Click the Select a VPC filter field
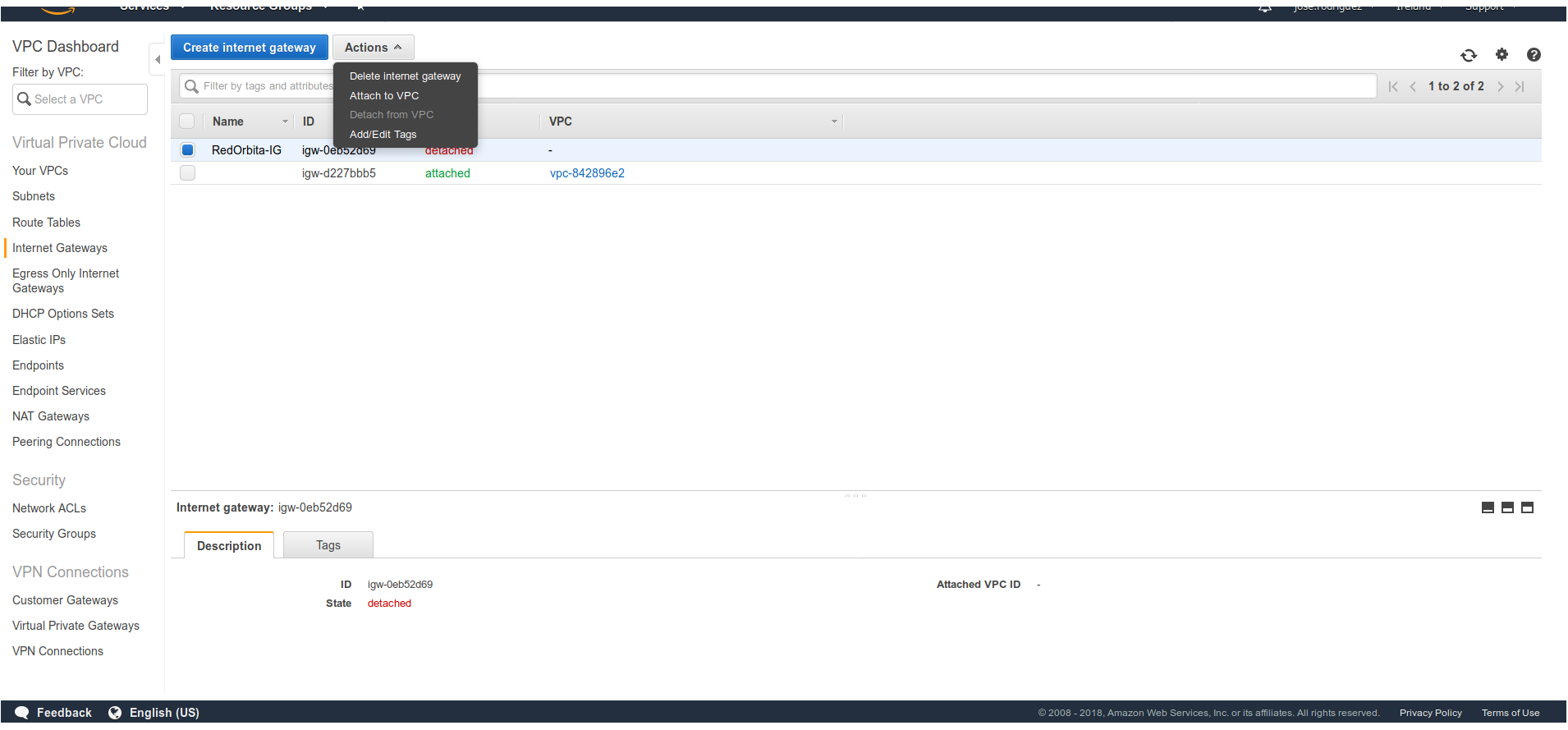 pyautogui.click(x=80, y=99)
